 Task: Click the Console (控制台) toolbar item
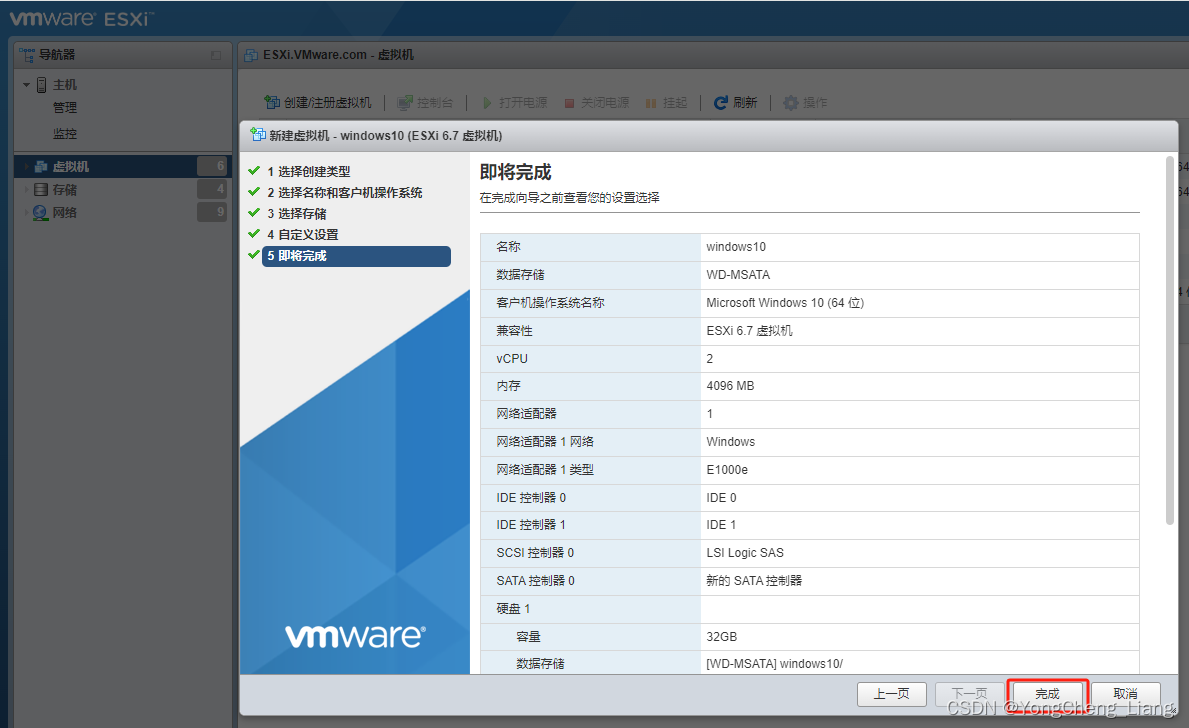425,102
